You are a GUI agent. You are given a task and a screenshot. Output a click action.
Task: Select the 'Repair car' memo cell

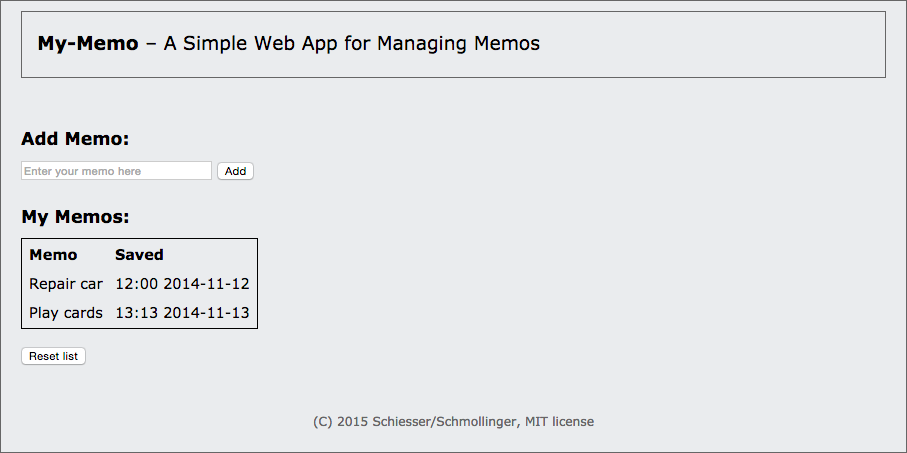point(66,284)
